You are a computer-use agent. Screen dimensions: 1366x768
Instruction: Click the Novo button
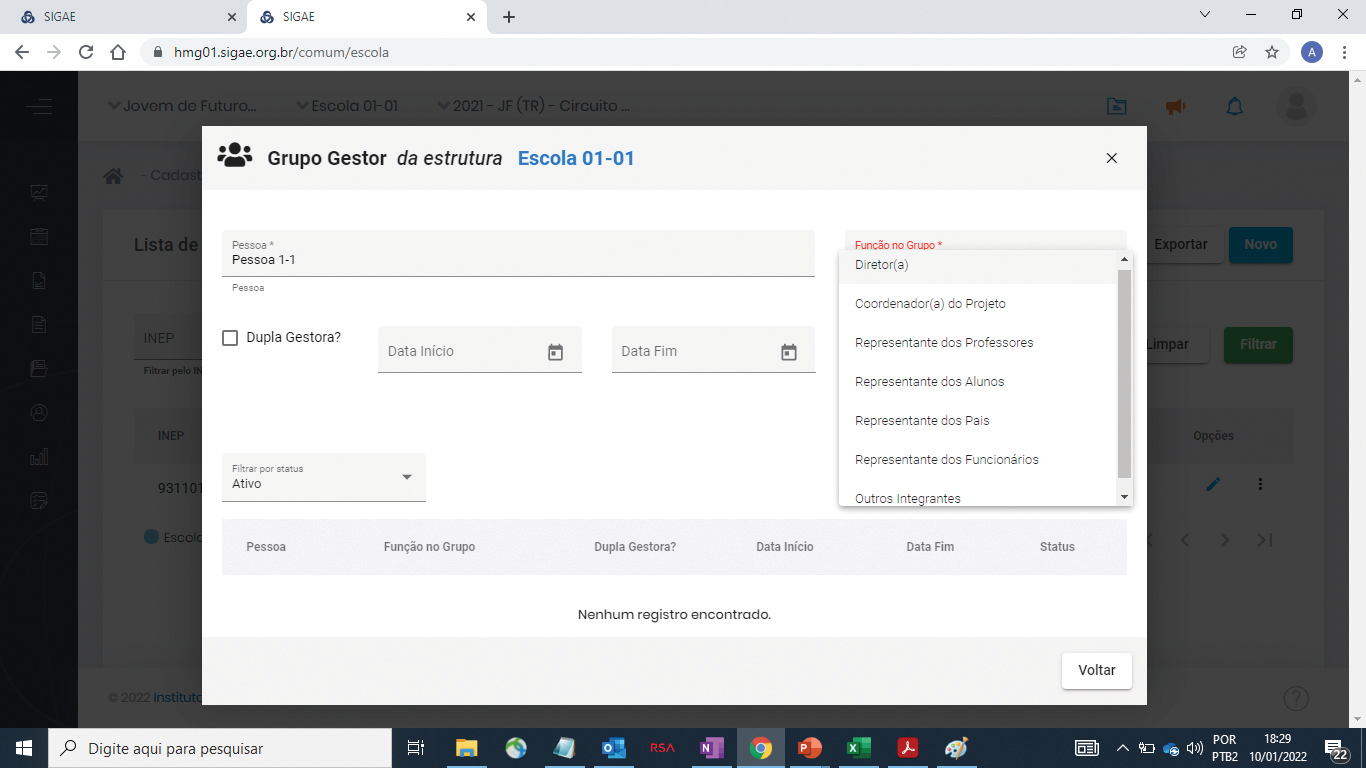click(1260, 245)
